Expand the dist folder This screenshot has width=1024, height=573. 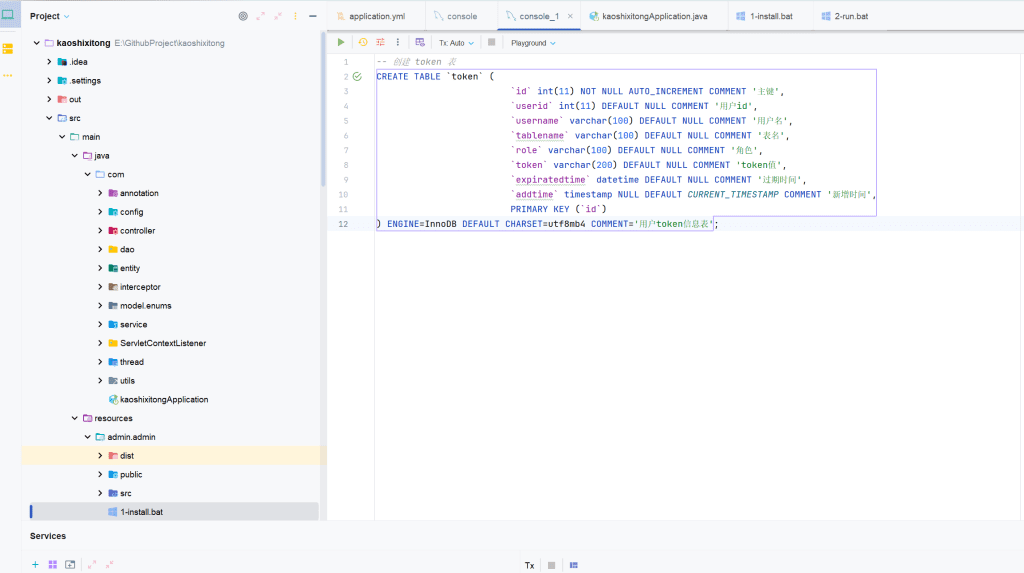[x=100, y=456]
